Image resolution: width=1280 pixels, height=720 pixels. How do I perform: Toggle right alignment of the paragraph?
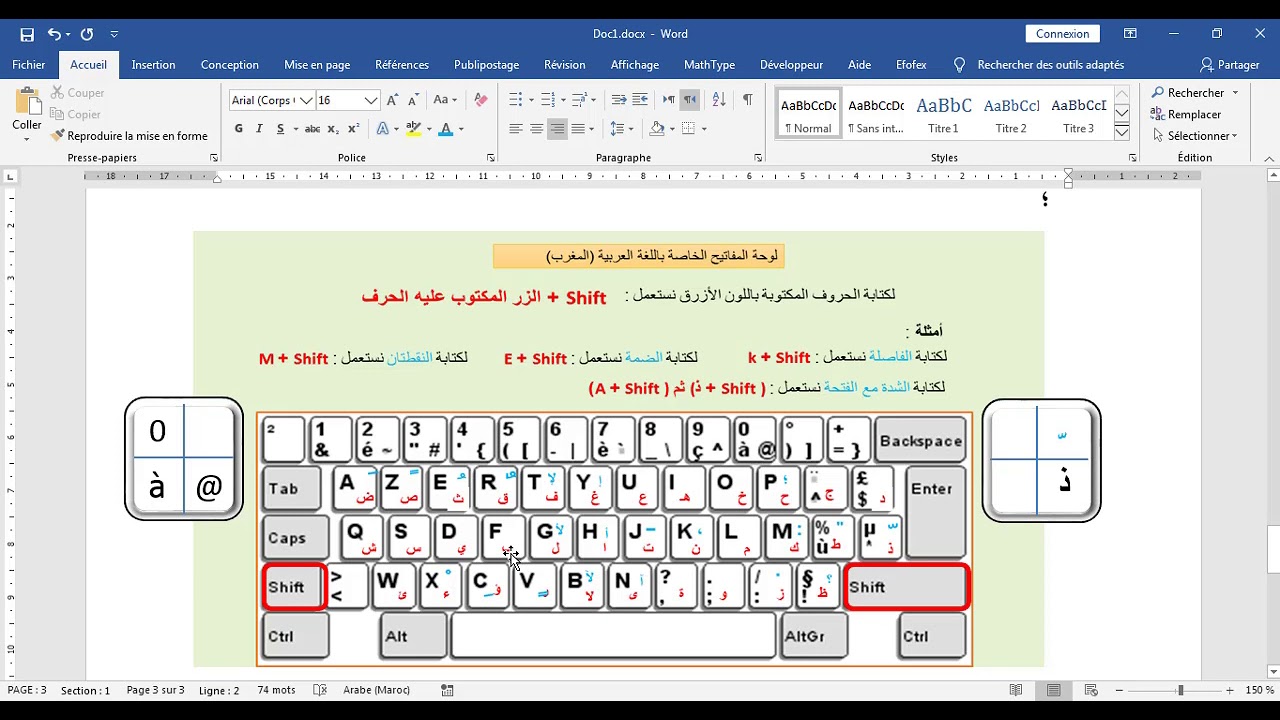click(x=557, y=129)
